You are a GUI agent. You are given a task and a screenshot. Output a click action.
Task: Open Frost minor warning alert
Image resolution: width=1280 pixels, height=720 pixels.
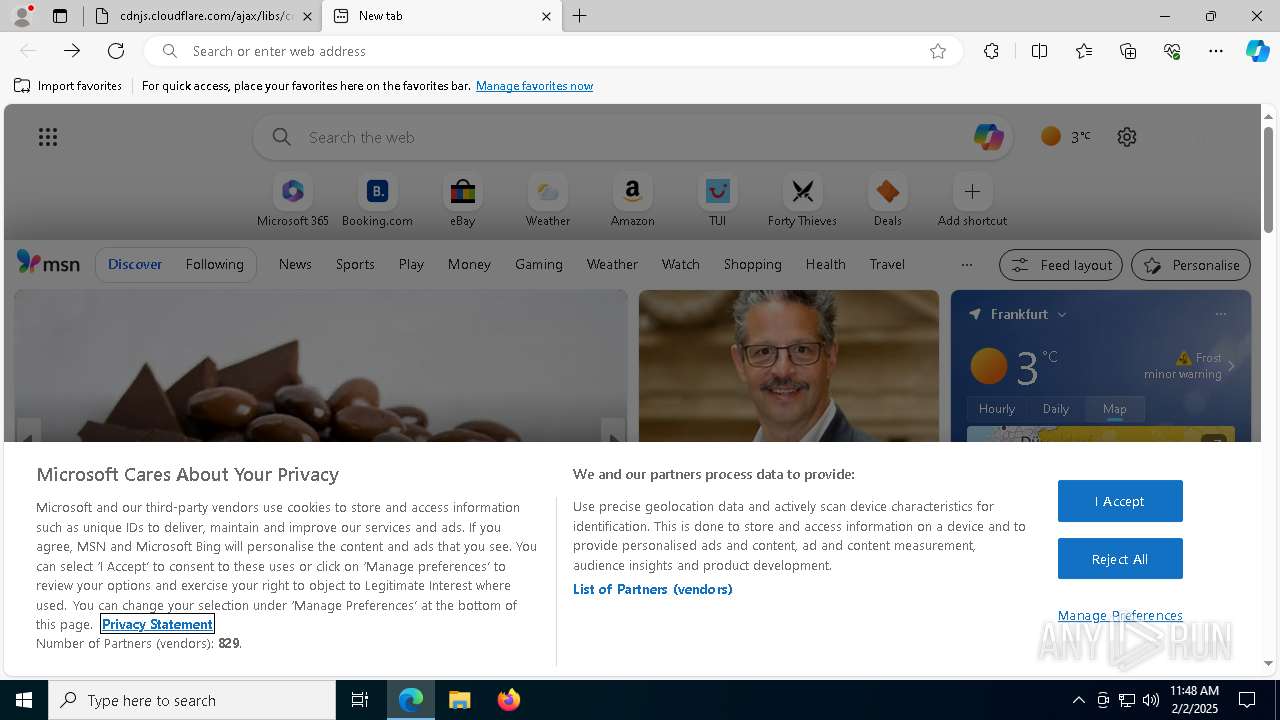(x=1190, y=366)
